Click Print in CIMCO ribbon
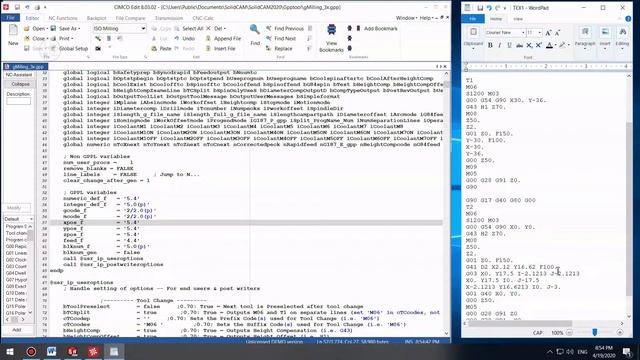The image size is (640, 360). (62, 38)
